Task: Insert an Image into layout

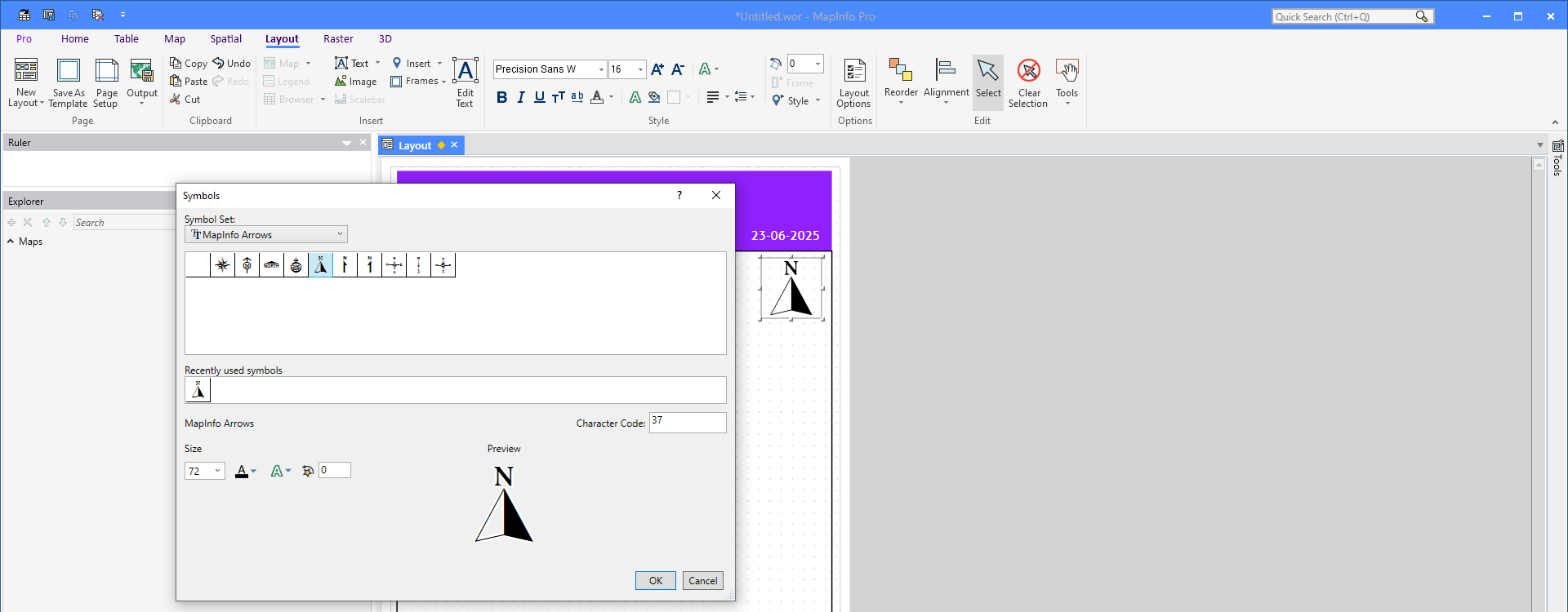Action: pos(355,81)
